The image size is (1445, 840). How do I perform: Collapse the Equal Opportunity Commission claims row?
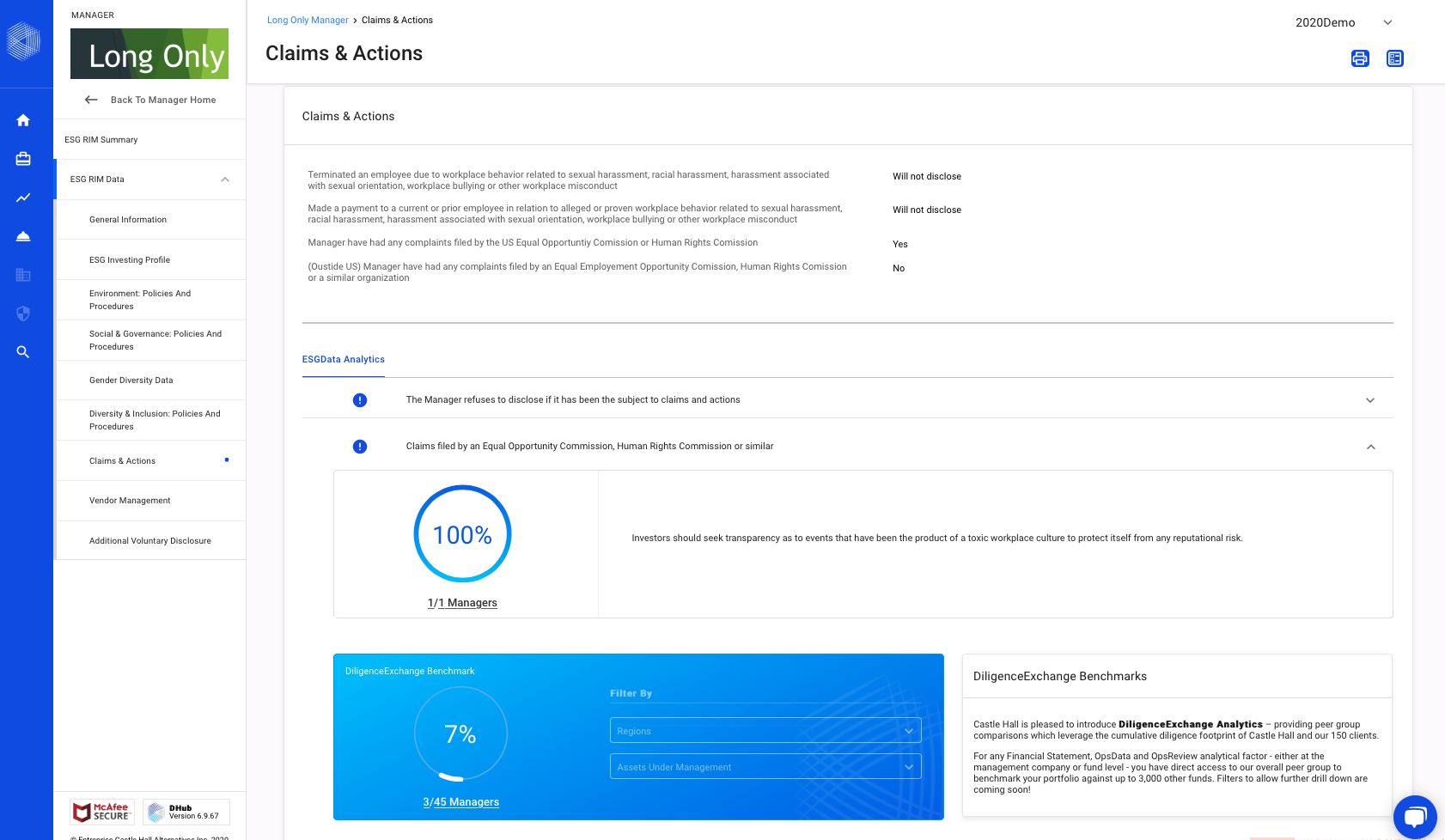click(1370, 447)
